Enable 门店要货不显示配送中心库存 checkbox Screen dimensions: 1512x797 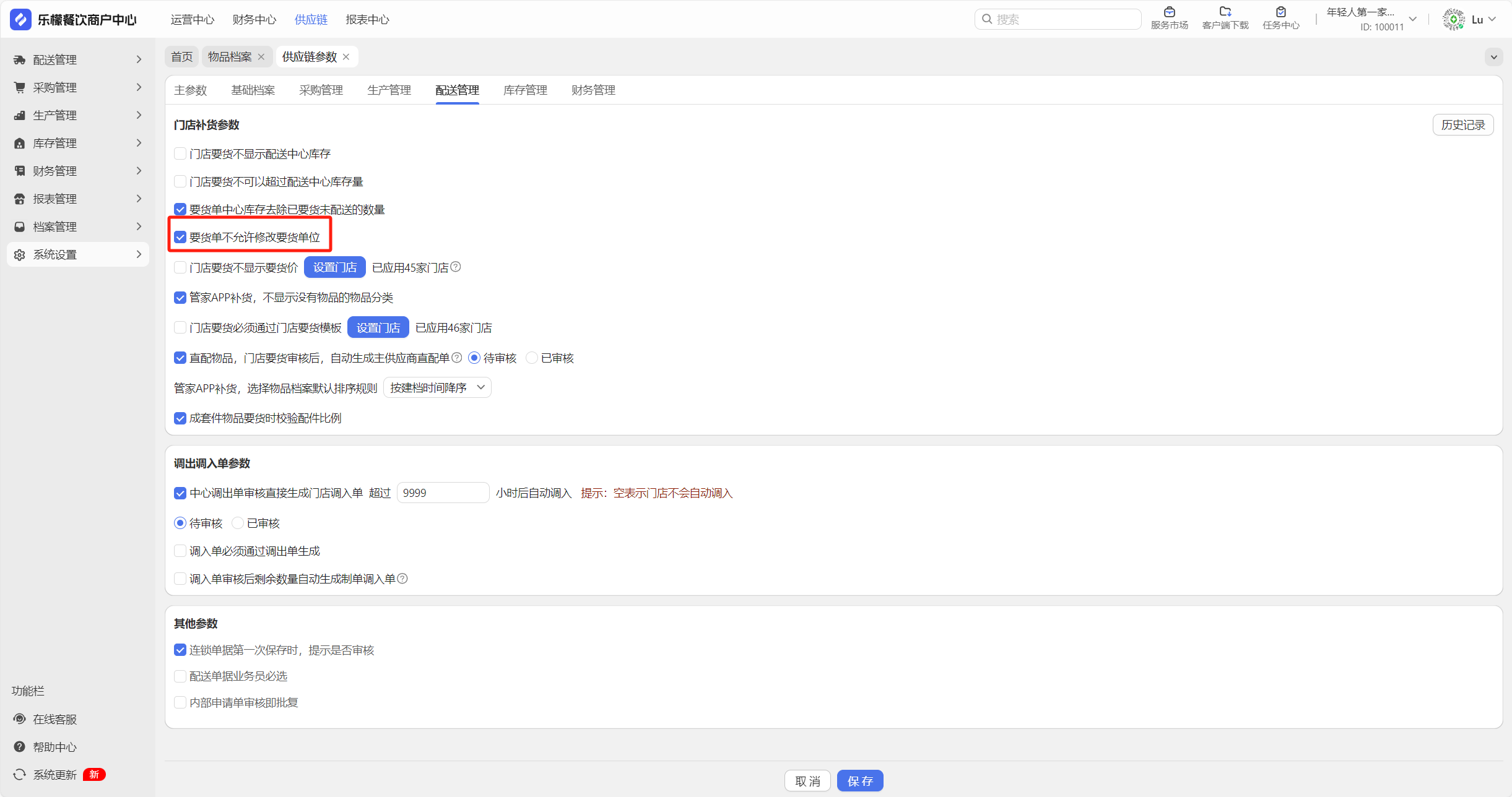[x=180, y=153]
